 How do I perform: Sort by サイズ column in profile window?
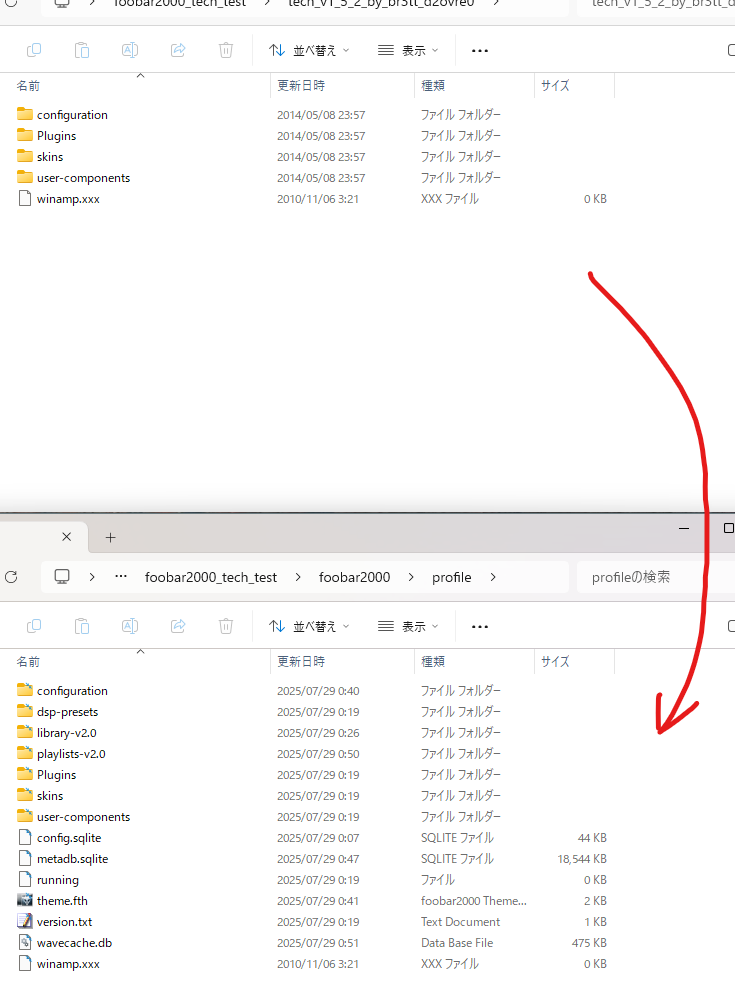point(555,661)
